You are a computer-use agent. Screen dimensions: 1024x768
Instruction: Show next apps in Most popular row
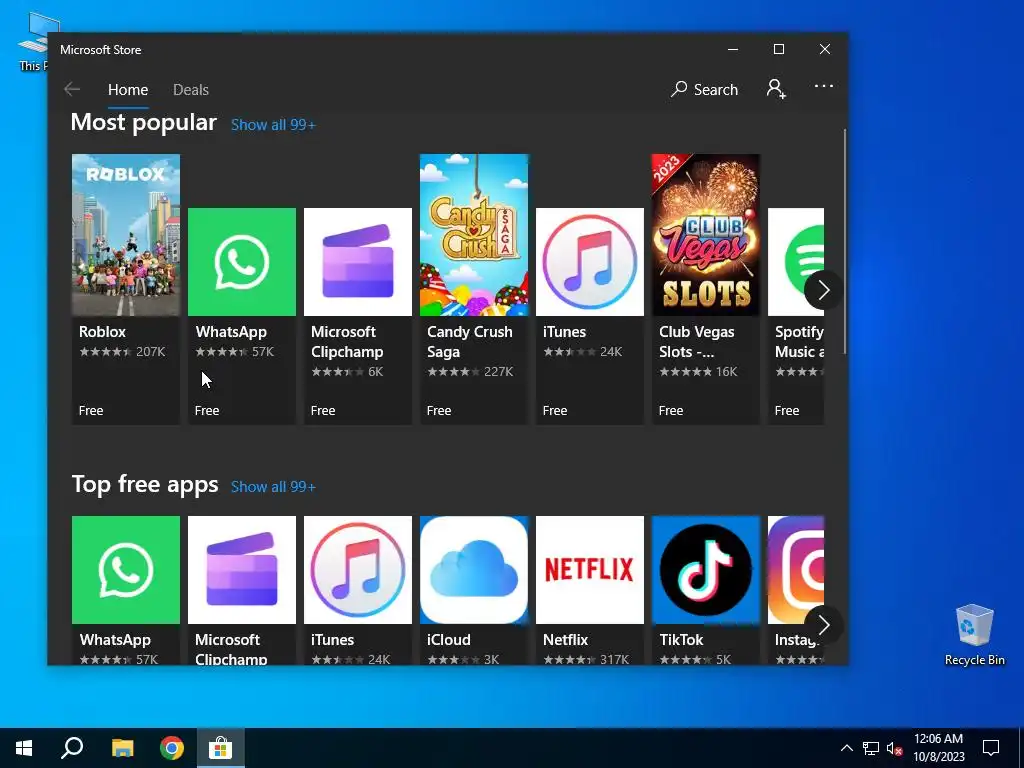pyautogui.click(x=823, y=290)
